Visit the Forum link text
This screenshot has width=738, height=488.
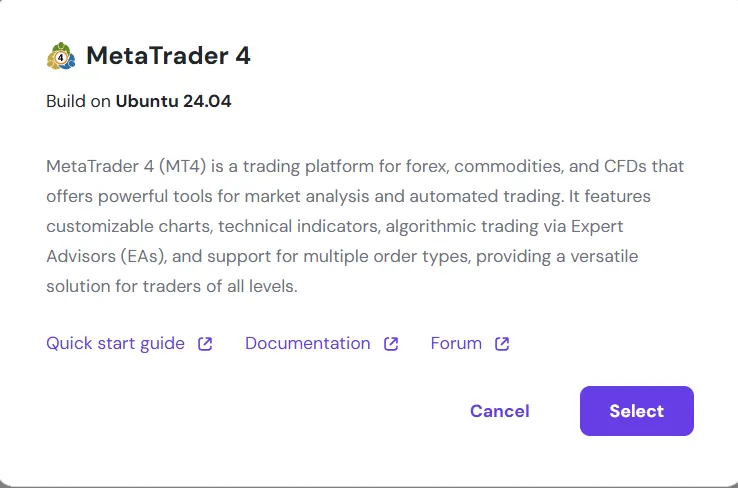(456, 343)
